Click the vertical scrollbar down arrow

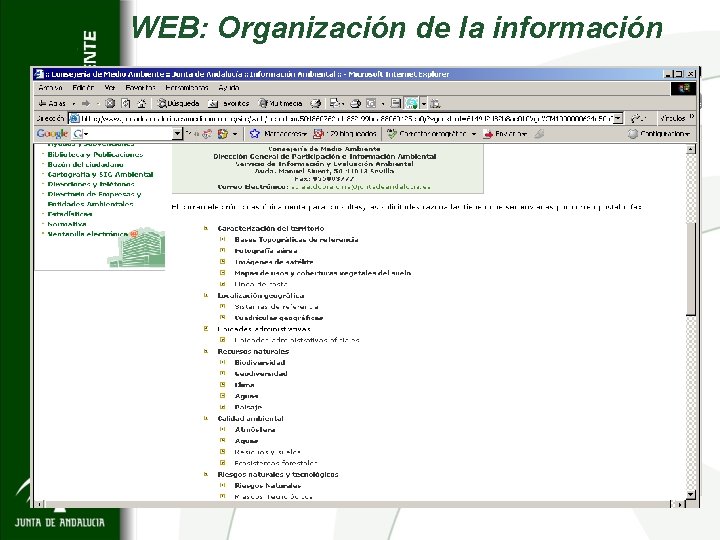coord(691,495)
